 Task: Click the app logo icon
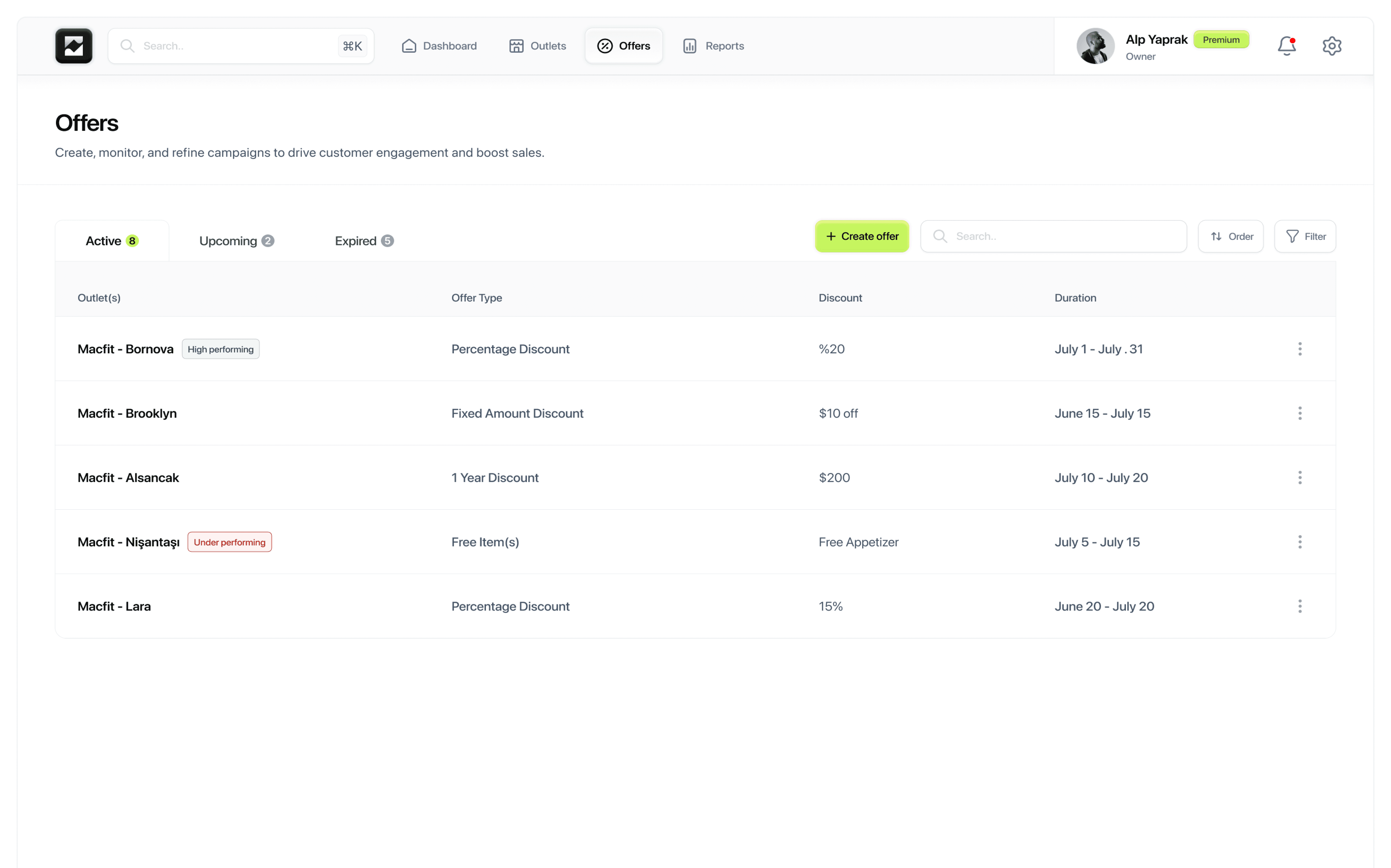pos(73,46)
